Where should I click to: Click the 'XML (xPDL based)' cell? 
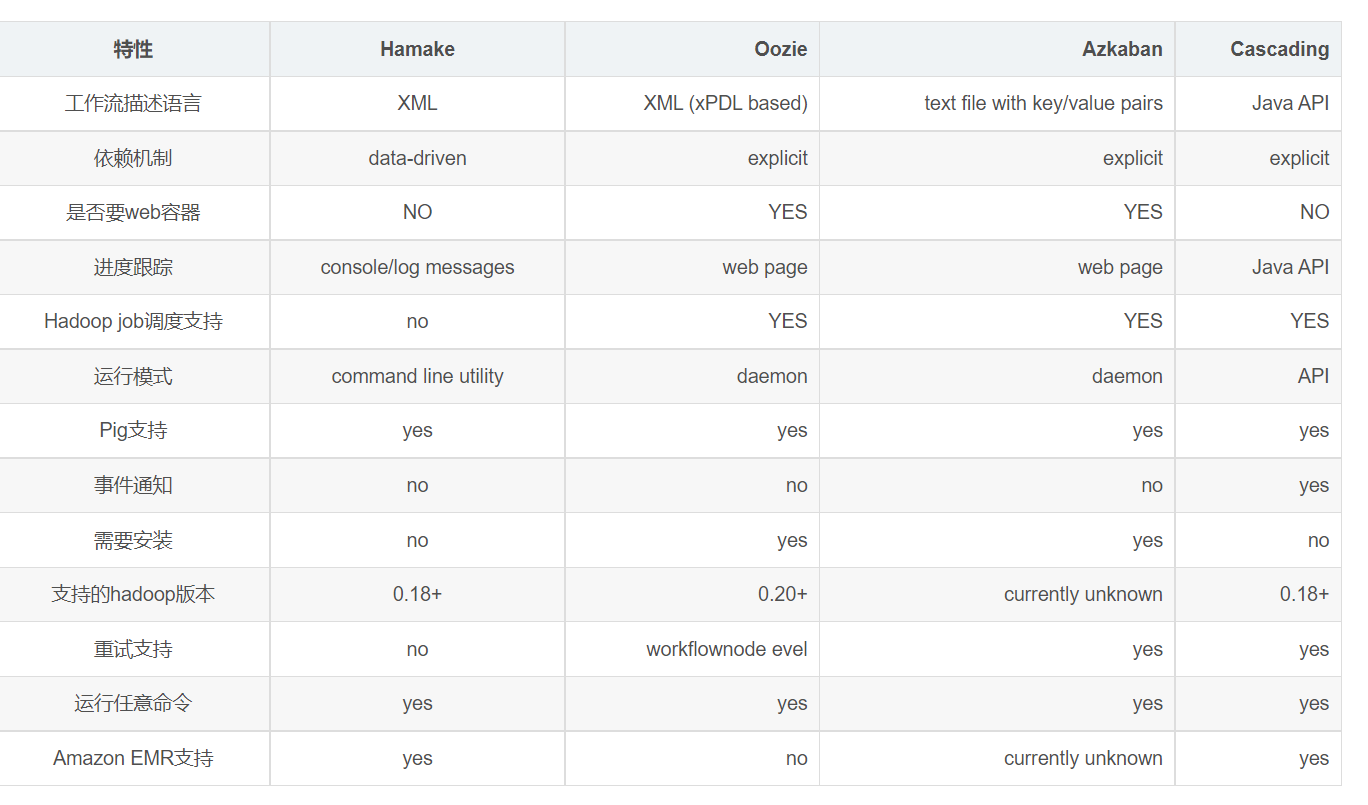click(725, 103)
